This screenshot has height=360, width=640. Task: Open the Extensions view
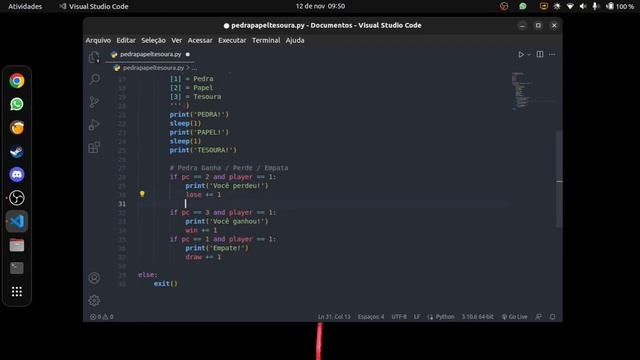tap(94, 147)
